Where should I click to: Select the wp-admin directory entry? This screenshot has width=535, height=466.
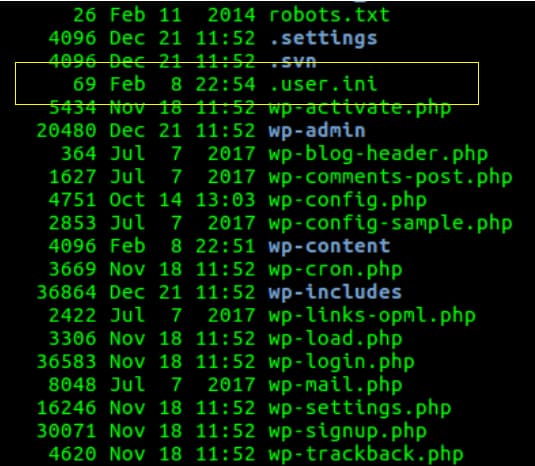click(x=317, y=131)
